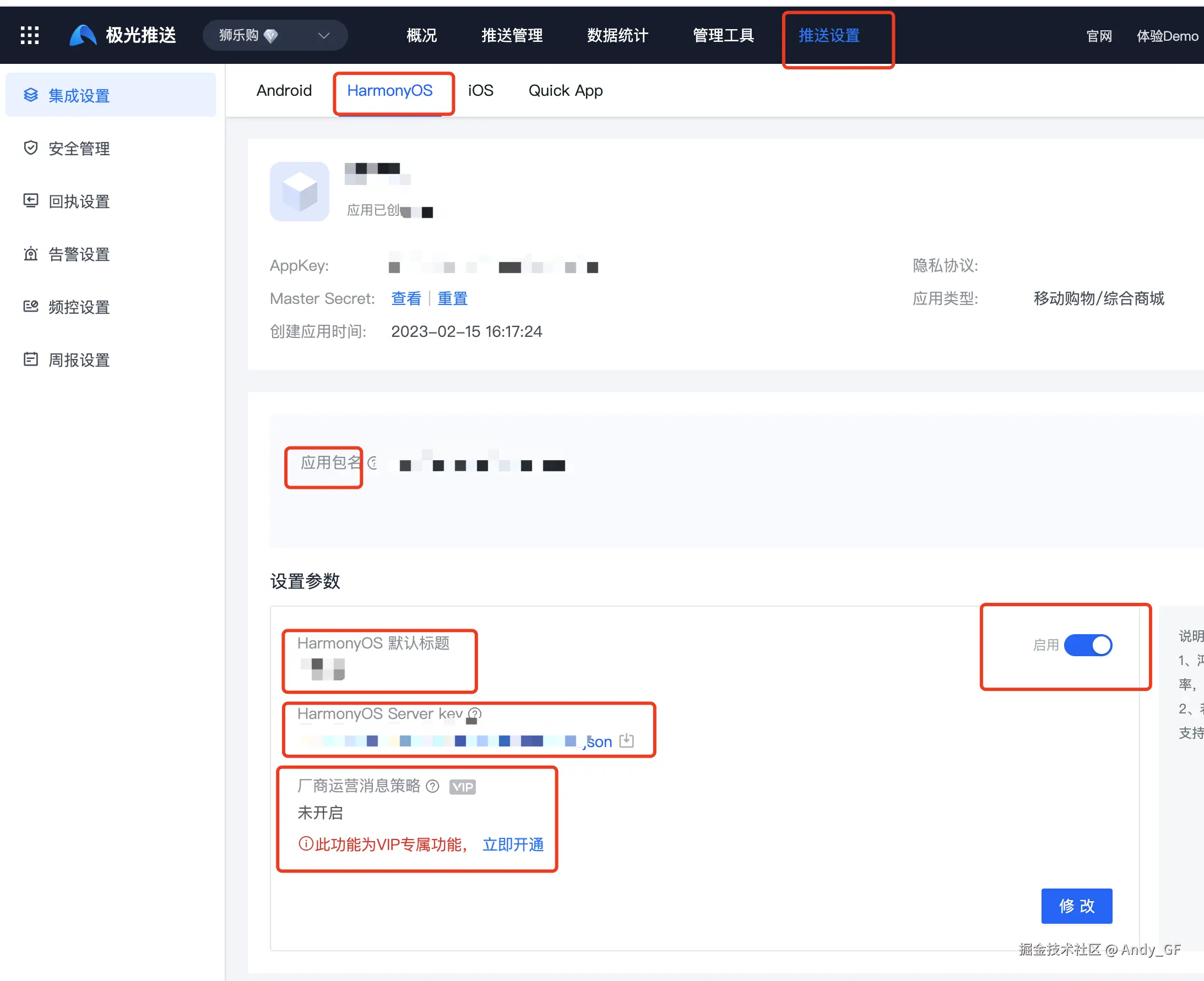Image resolution: width=1204 pixels, height=981 pixels.
Task: Click the 告警设置 alarm icon
Action: (31, 254)
